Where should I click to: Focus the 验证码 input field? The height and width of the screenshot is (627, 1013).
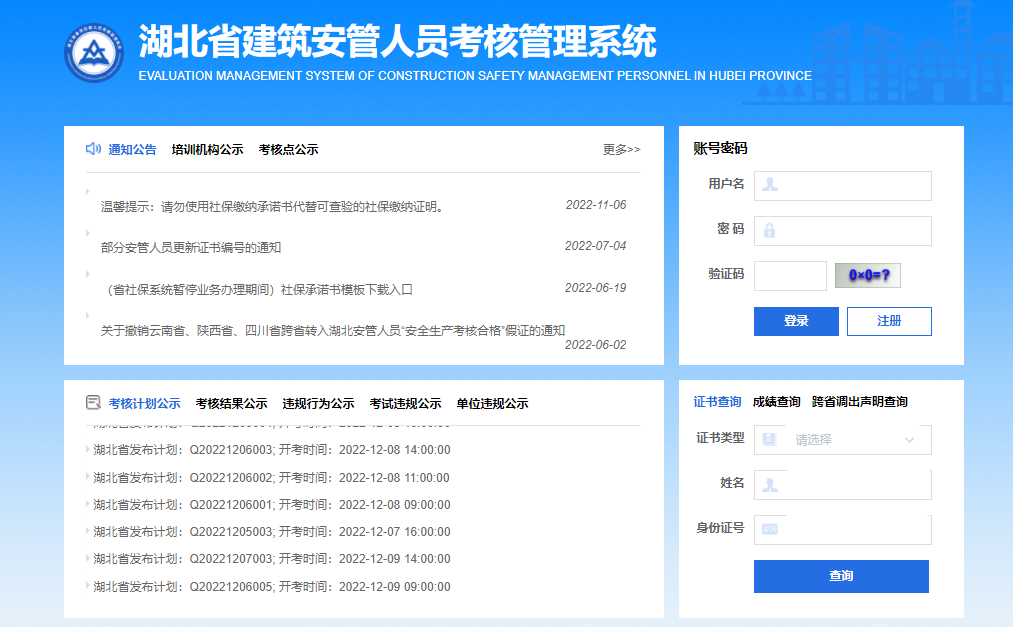(790, 276)
